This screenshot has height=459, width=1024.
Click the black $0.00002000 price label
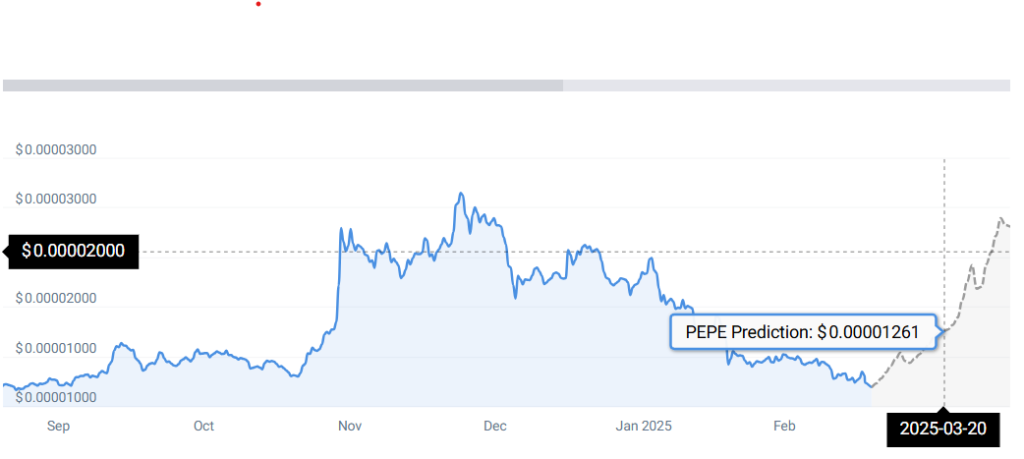pos(73,251)
